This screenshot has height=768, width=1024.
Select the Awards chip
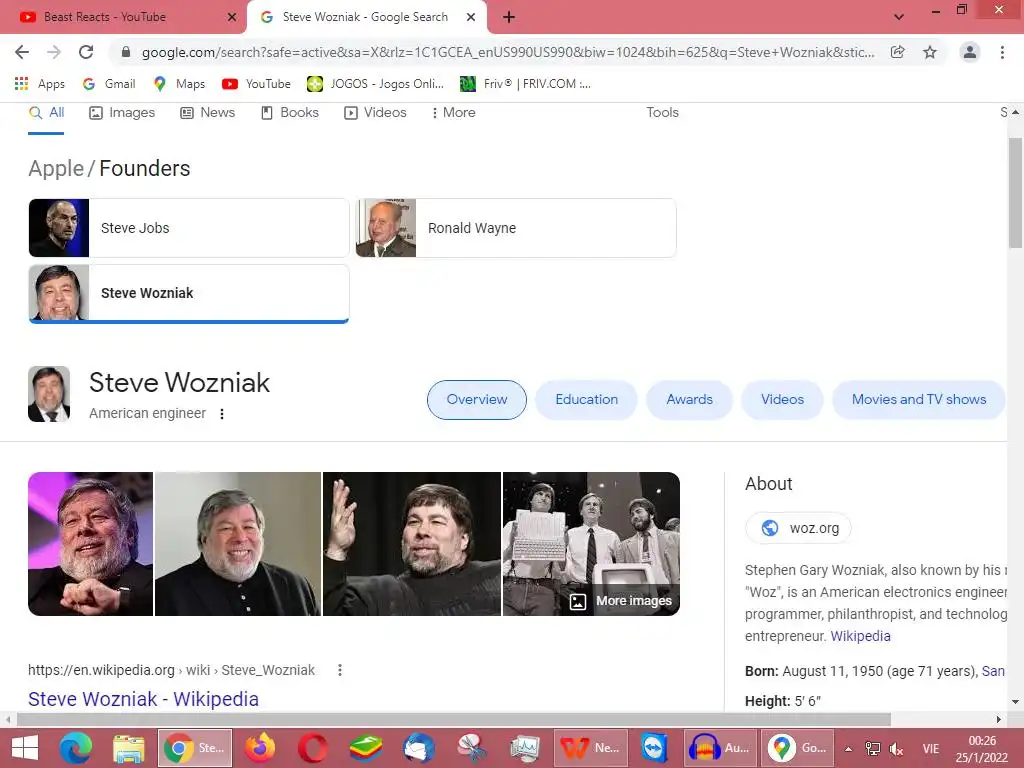pyautogui.click(x=690, y=400)
